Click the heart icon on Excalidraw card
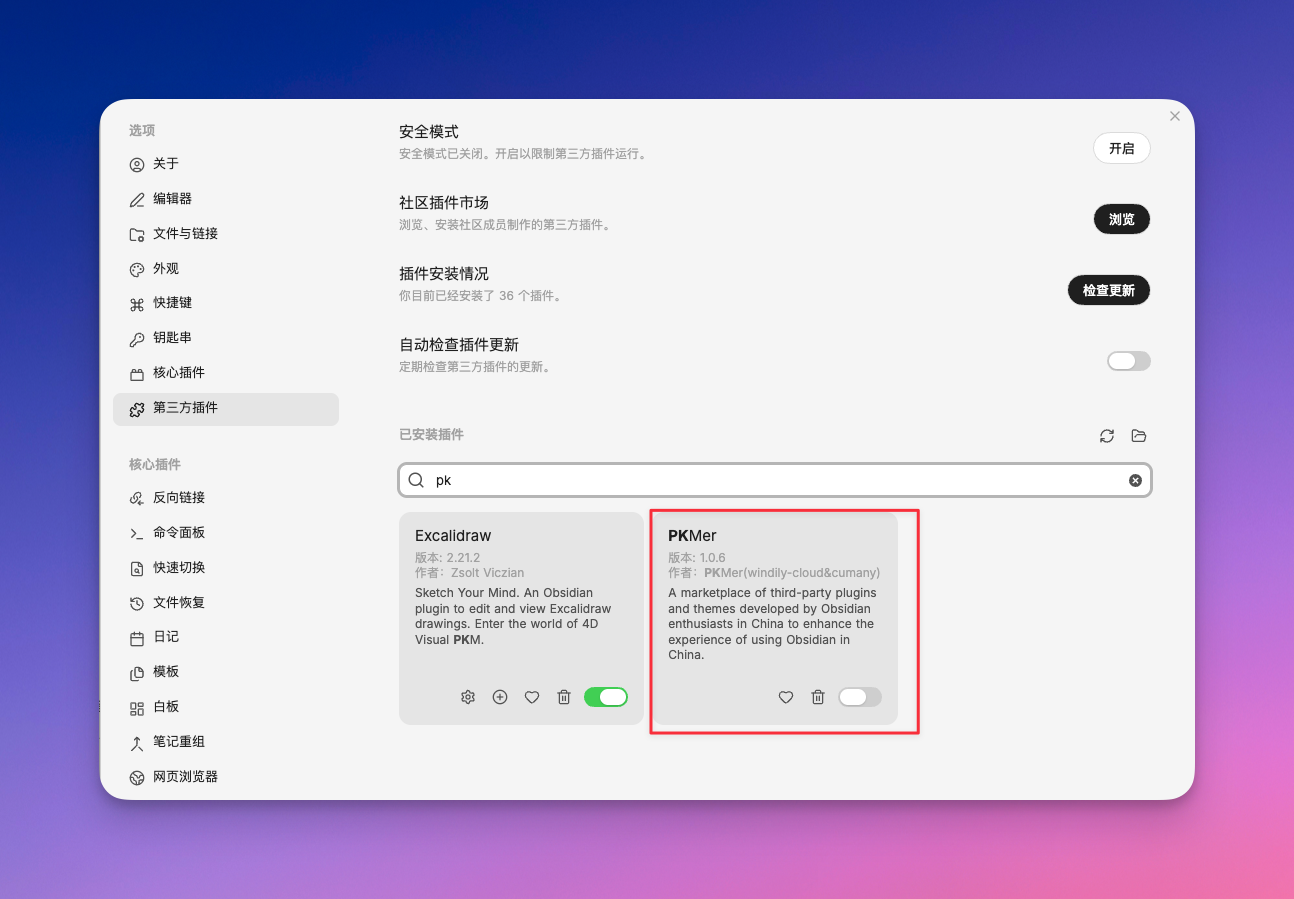This screenshot has height=899, width=1294. pyautogui.click(x=532, y=697)
